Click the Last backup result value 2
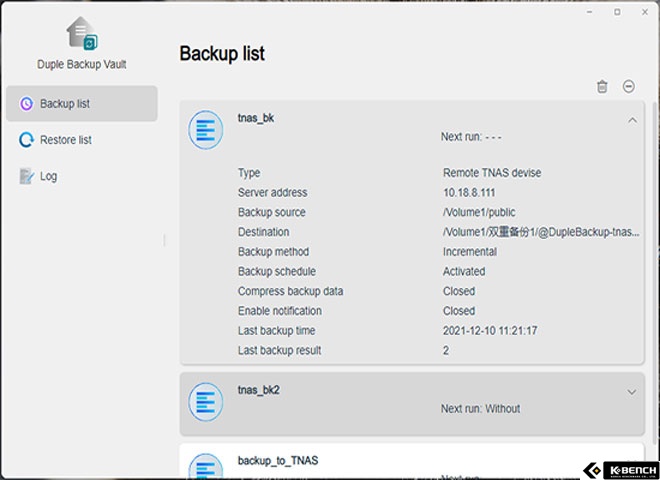This screenshot has height=480, width=660. 446,350
